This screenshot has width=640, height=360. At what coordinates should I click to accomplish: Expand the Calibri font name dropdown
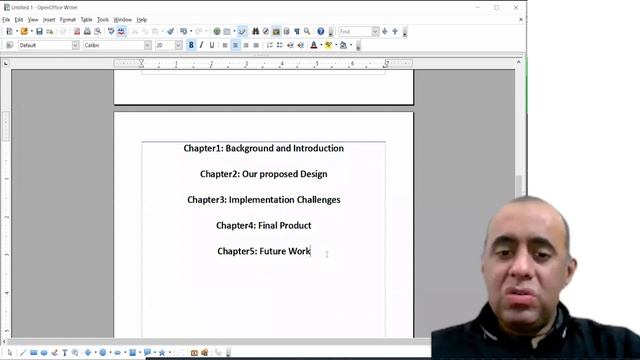[148, 45]
